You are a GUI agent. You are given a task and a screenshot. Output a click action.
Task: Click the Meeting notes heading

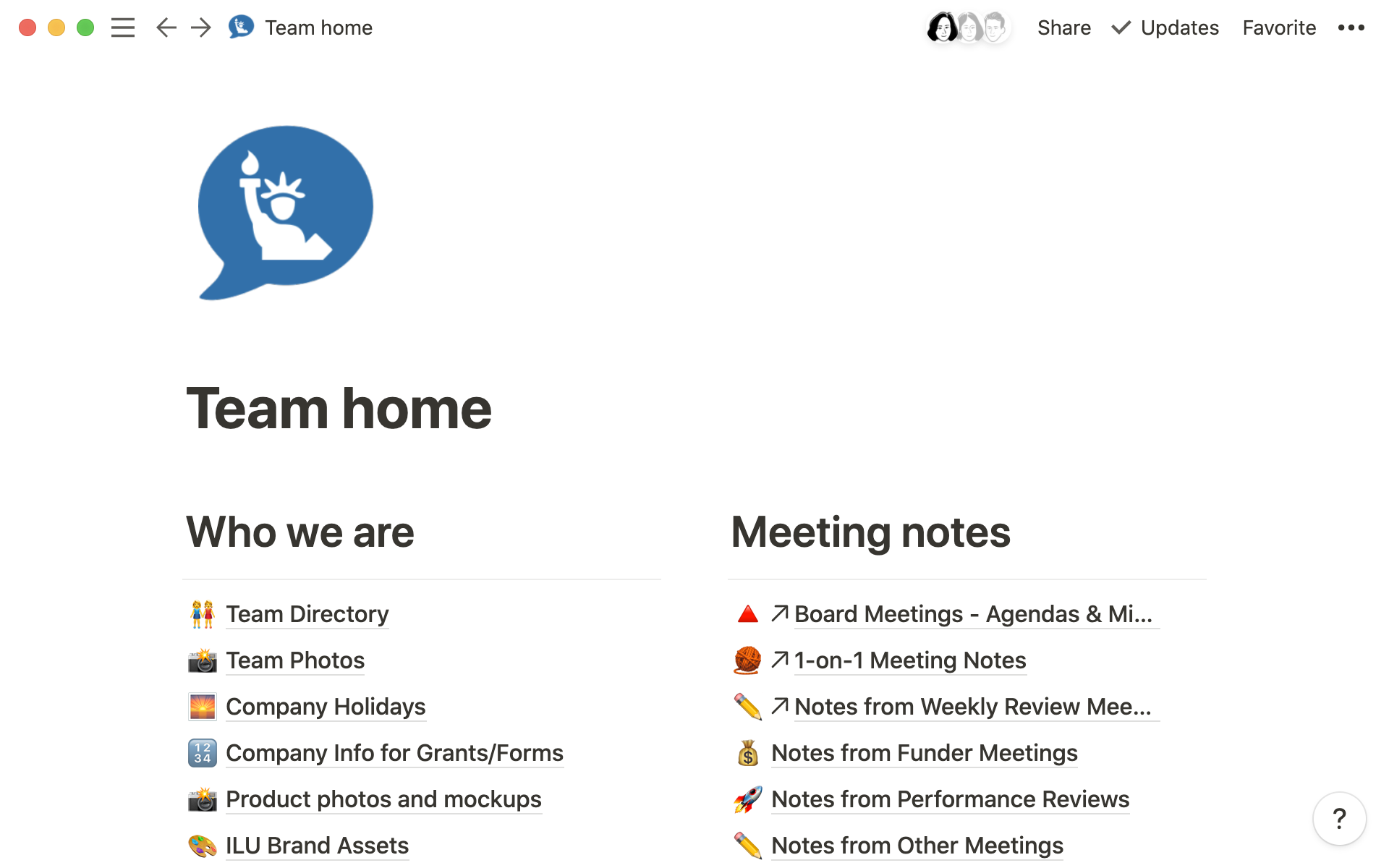(870, 532)
